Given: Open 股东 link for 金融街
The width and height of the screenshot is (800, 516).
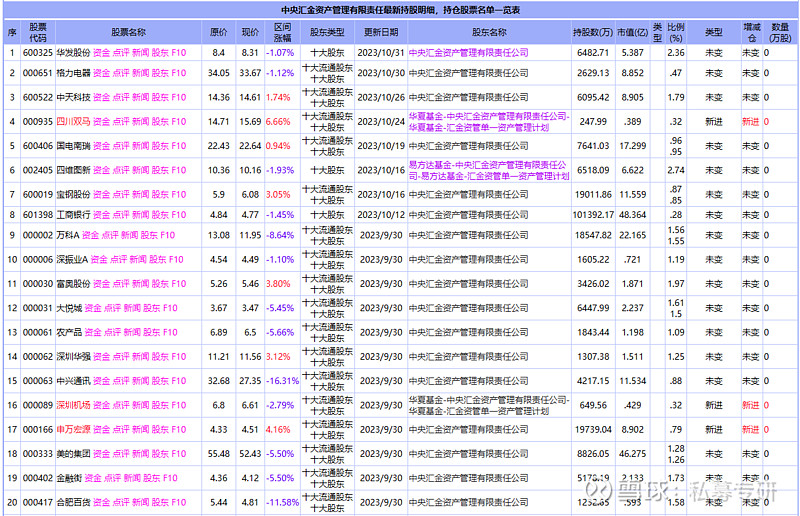Looking at the screenshot, I should point(151,478).
